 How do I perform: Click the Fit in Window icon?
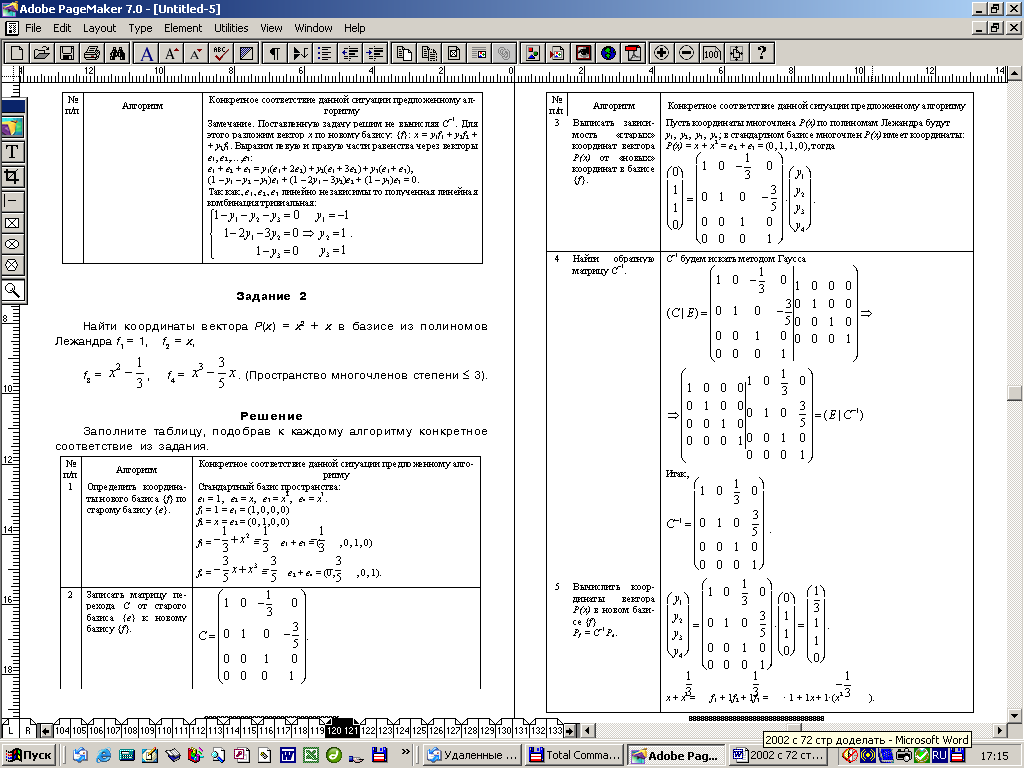click(x=736, y=53)
